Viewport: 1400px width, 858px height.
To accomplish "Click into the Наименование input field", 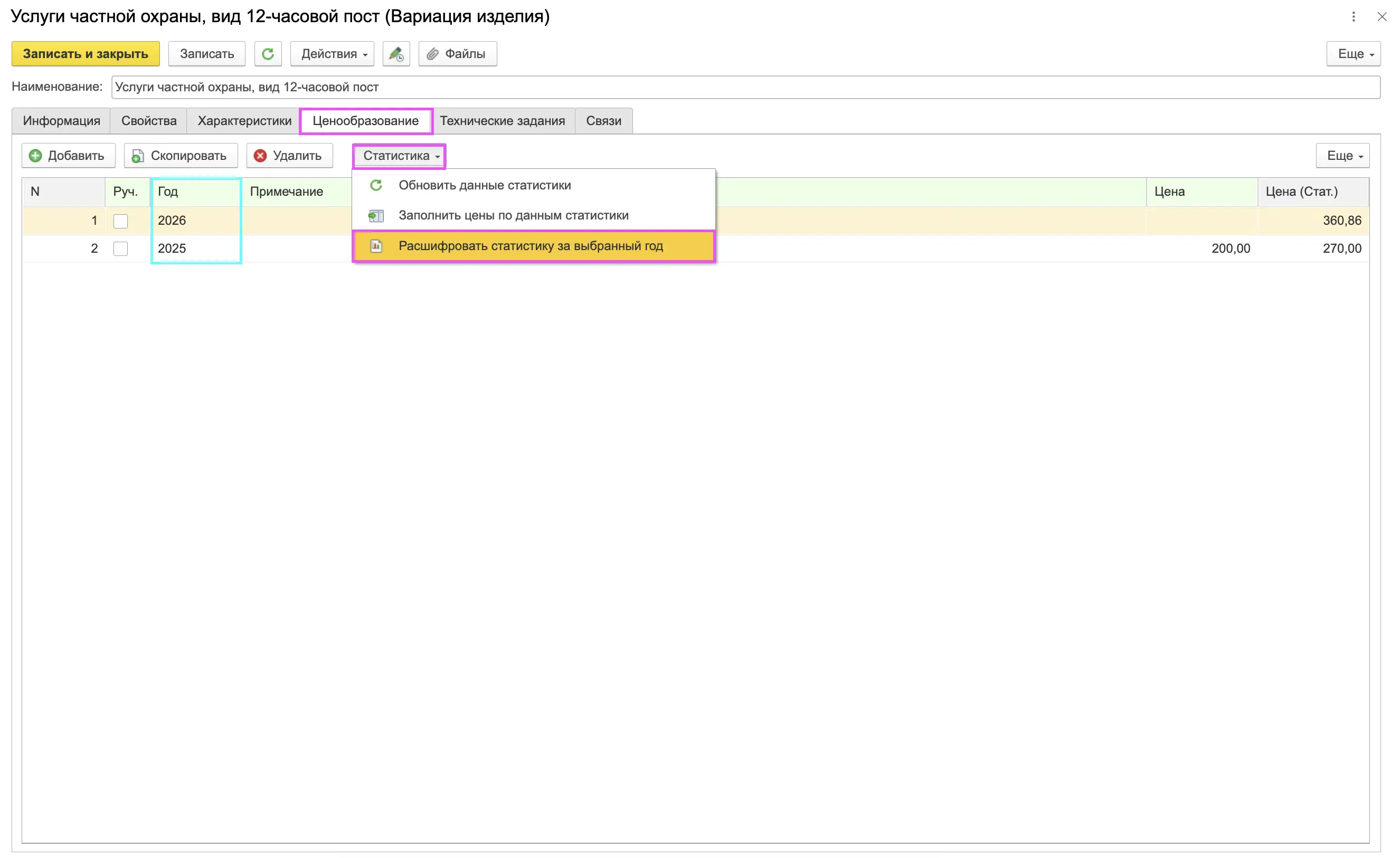I will (745, 88).
